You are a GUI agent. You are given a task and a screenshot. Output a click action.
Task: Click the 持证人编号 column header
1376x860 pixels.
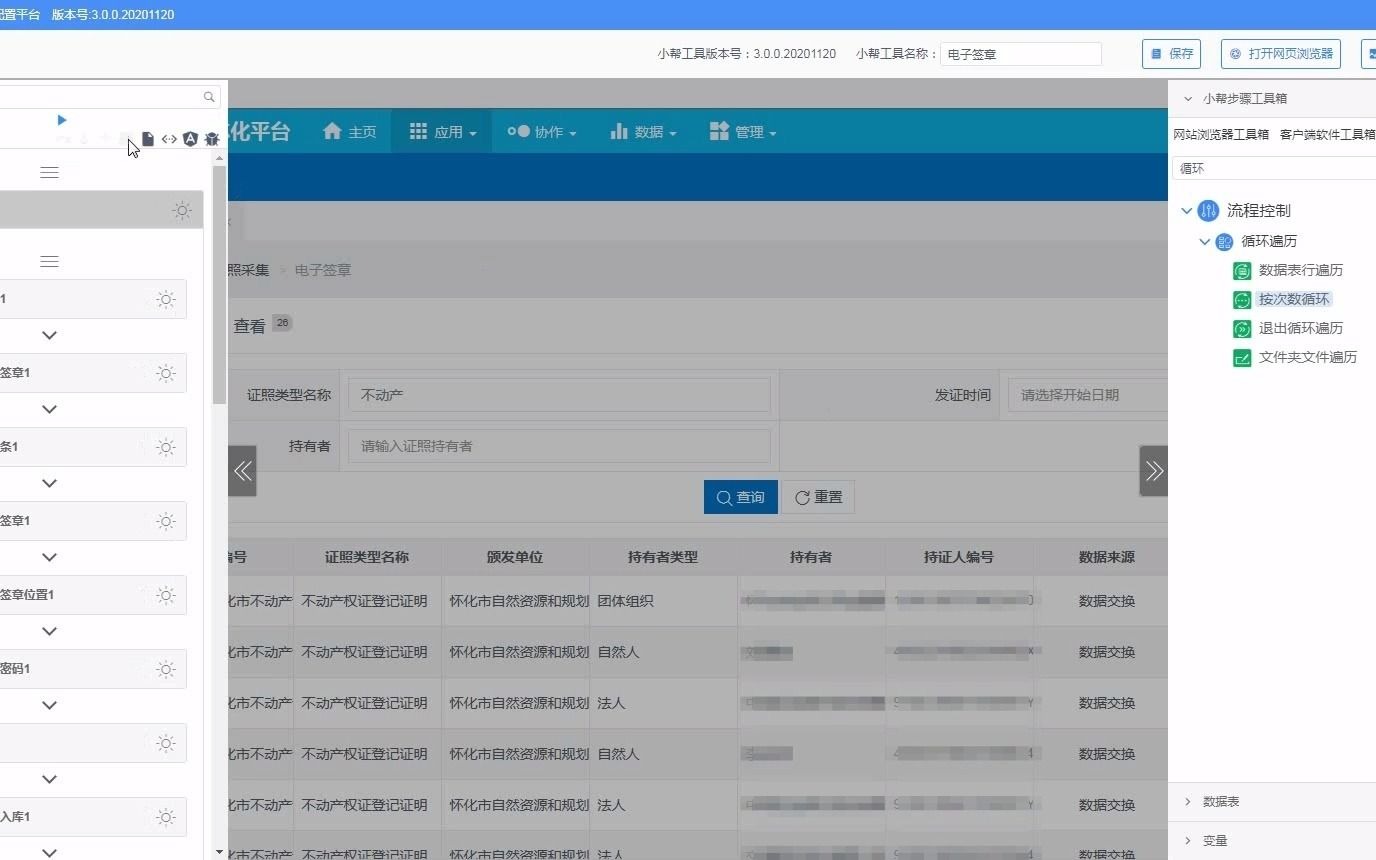pos(959,557)
